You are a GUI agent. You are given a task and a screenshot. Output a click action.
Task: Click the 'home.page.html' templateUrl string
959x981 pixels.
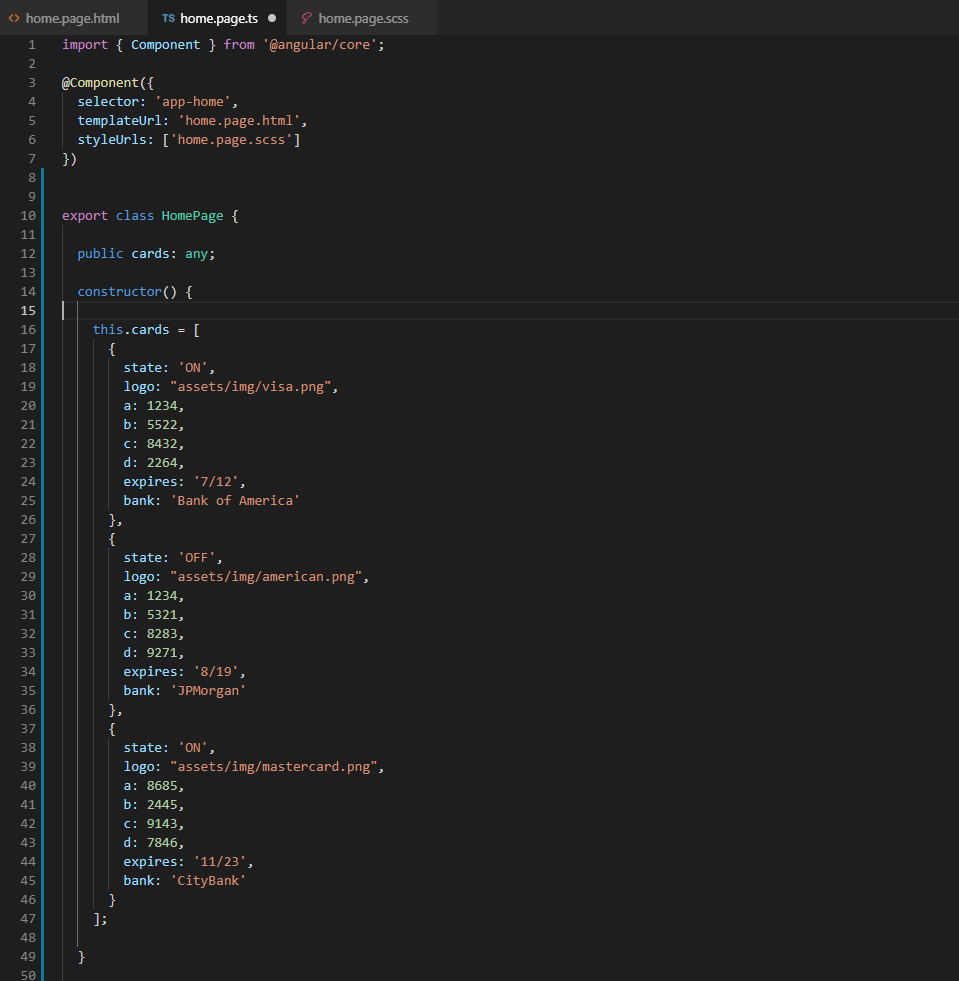click(x=239, y=120)
